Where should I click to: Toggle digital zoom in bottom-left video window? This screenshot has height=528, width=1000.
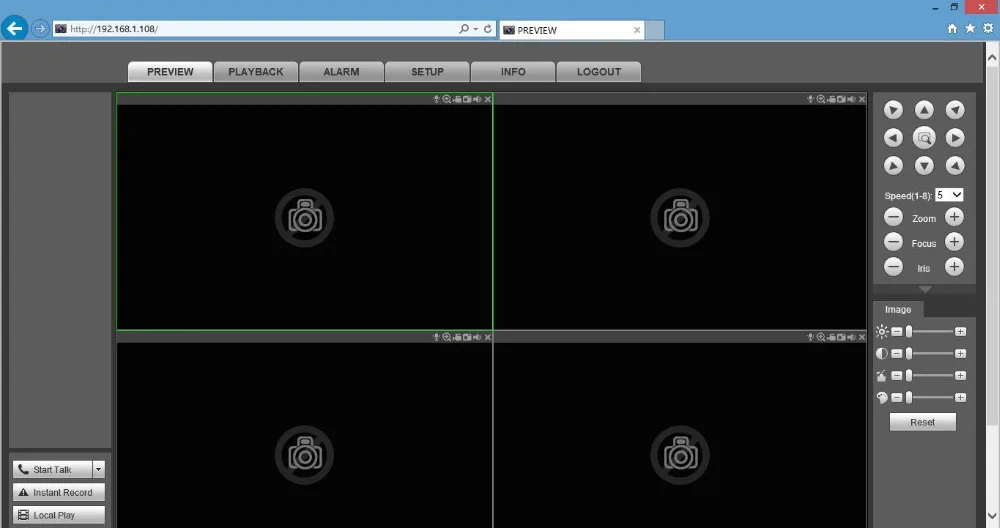click(x=446, y=337)
